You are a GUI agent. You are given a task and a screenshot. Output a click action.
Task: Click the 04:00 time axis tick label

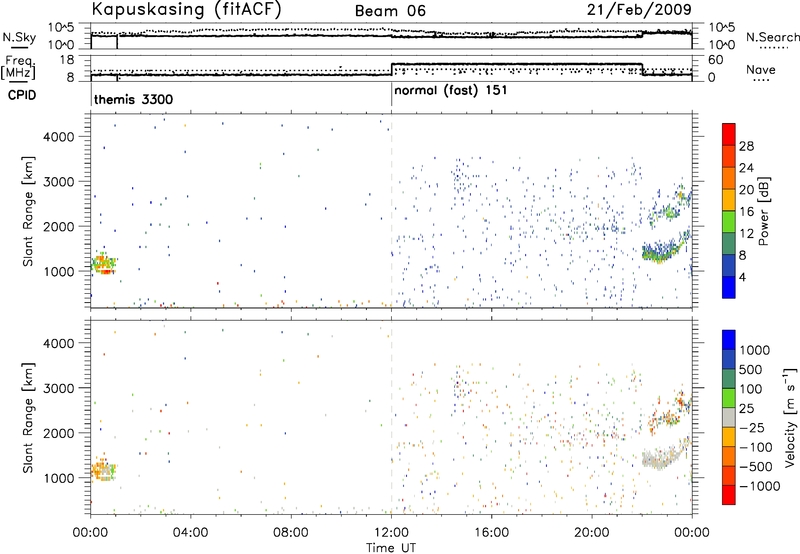coord(191,533)
